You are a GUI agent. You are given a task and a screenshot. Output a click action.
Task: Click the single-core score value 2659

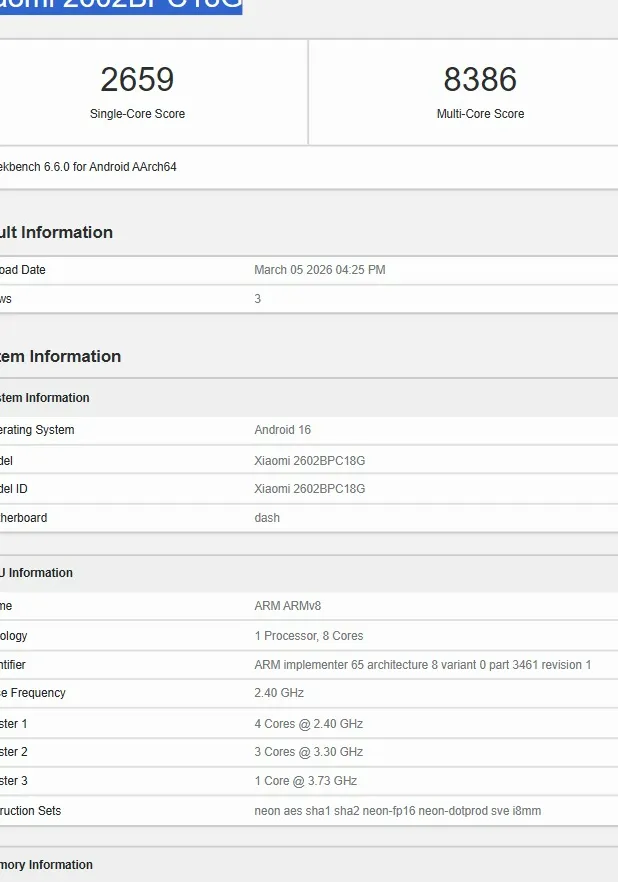[x=137, y=79]
